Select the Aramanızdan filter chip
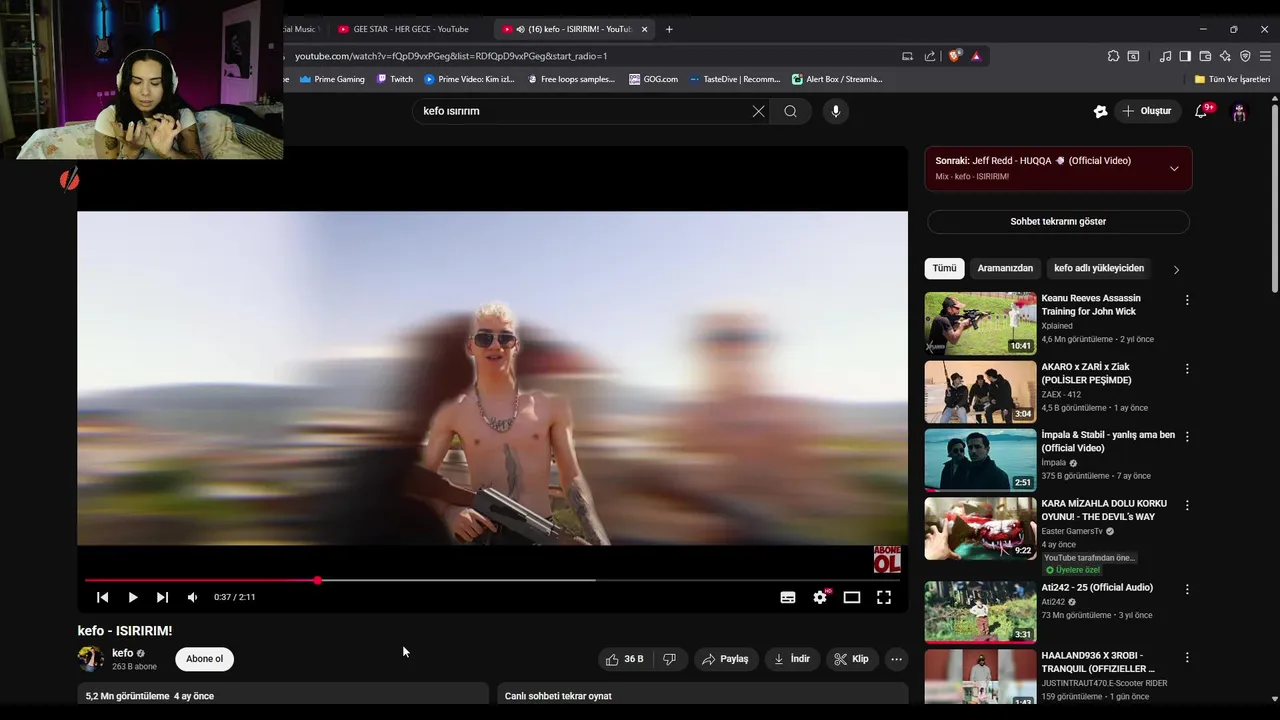The image size is (1280, 720). (1005, 268)
